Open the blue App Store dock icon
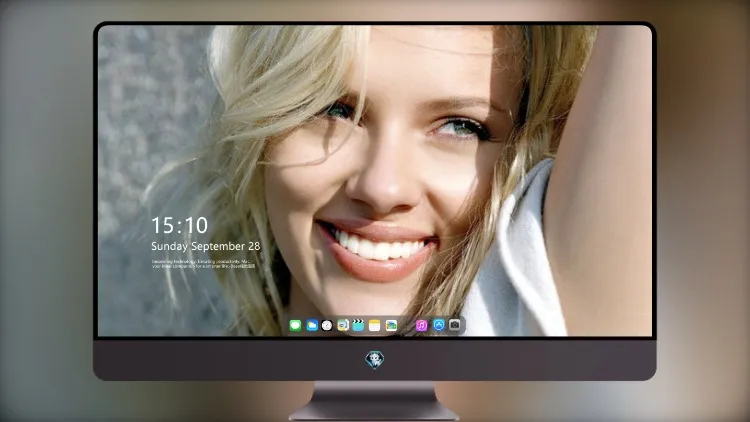750x422 pixels. coord(439,325)
